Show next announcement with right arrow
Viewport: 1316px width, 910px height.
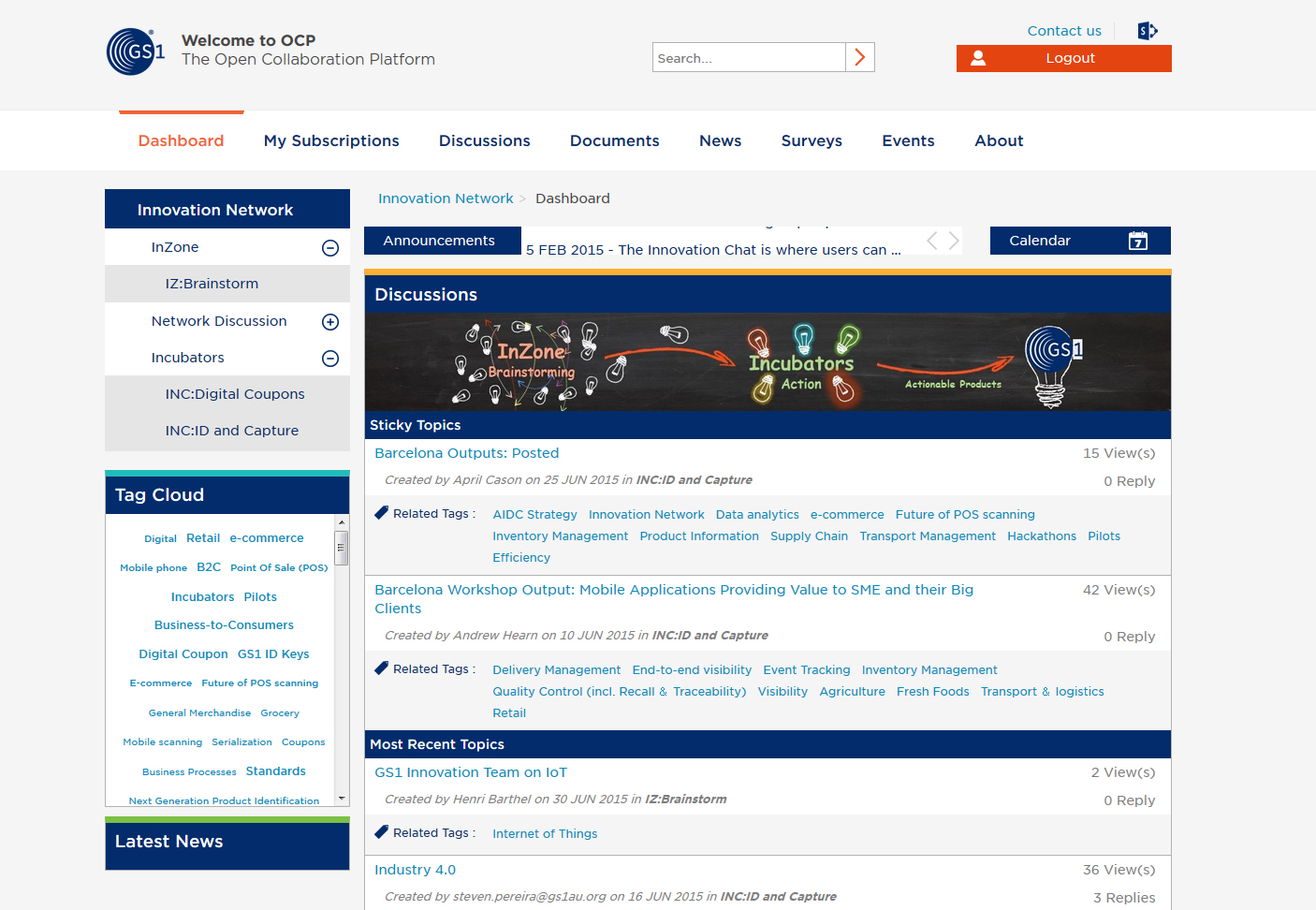[x=954, y=241]
